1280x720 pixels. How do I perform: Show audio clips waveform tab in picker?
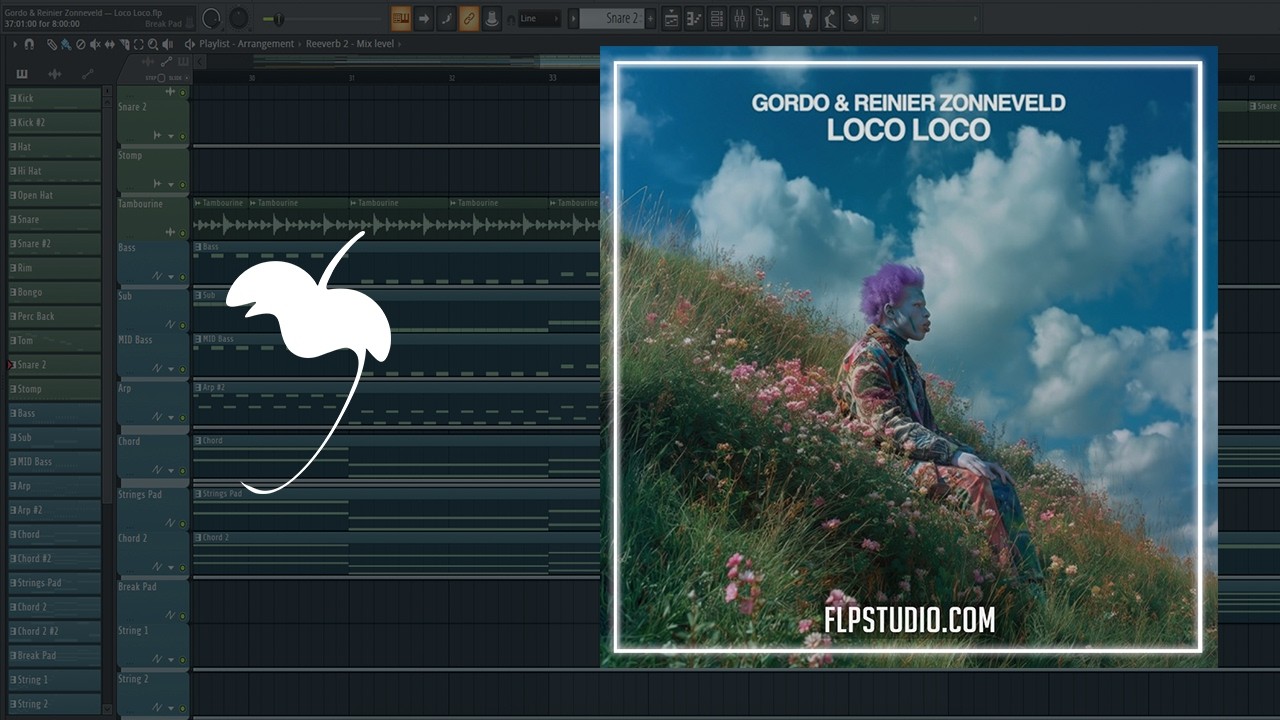click(54, 74)
